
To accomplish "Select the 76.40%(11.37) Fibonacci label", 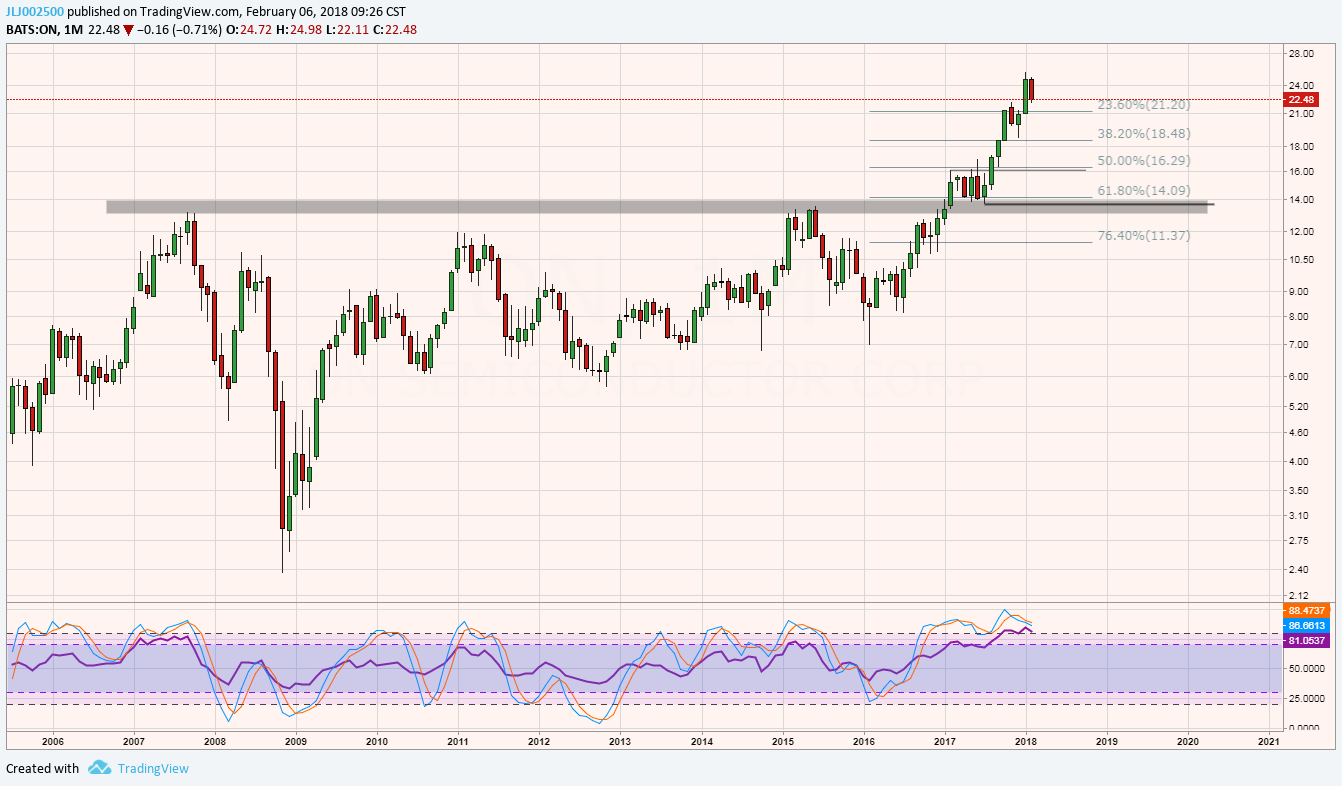I will point(1144,235).
